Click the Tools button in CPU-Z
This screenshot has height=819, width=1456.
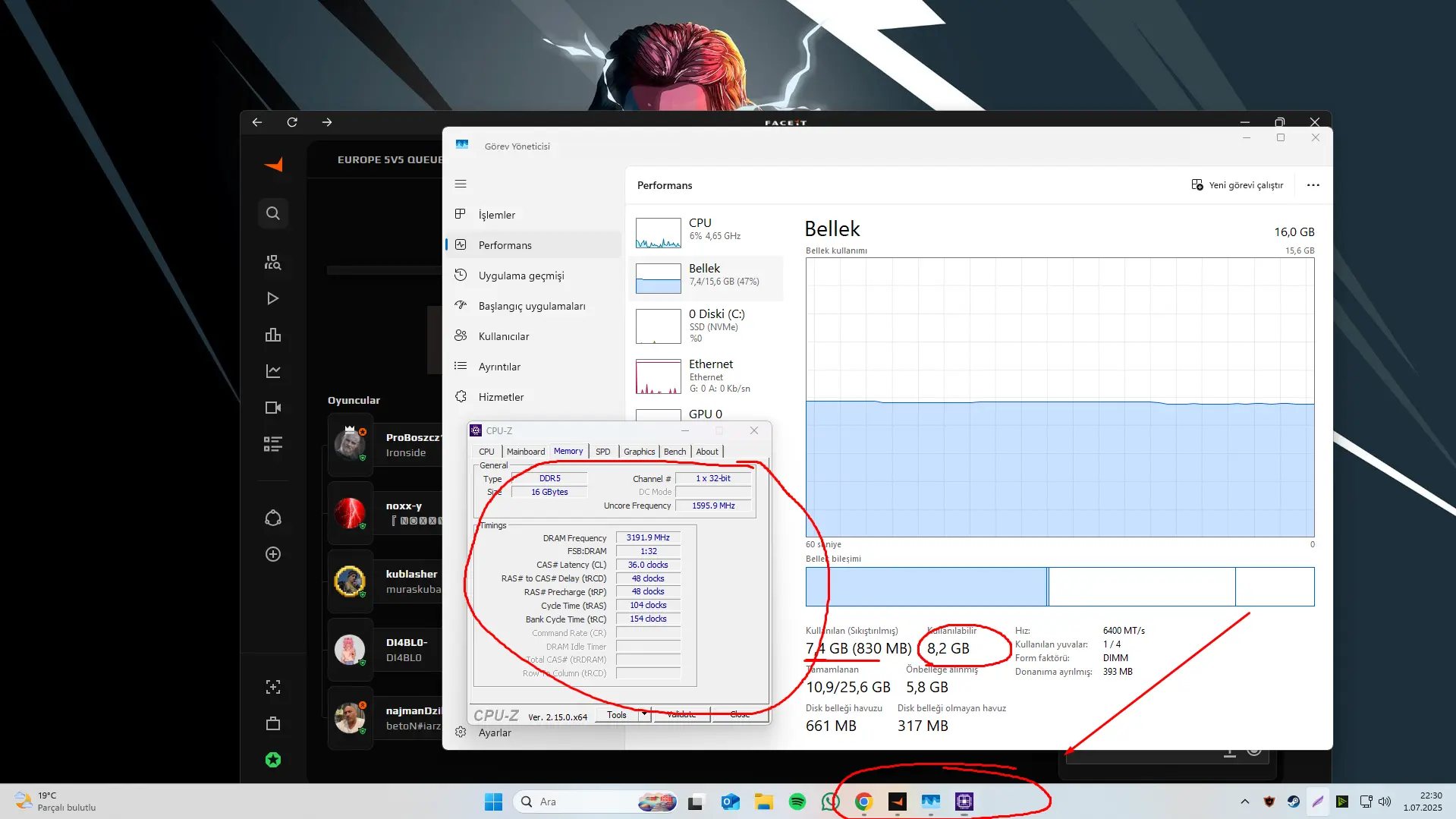(617, 714)
